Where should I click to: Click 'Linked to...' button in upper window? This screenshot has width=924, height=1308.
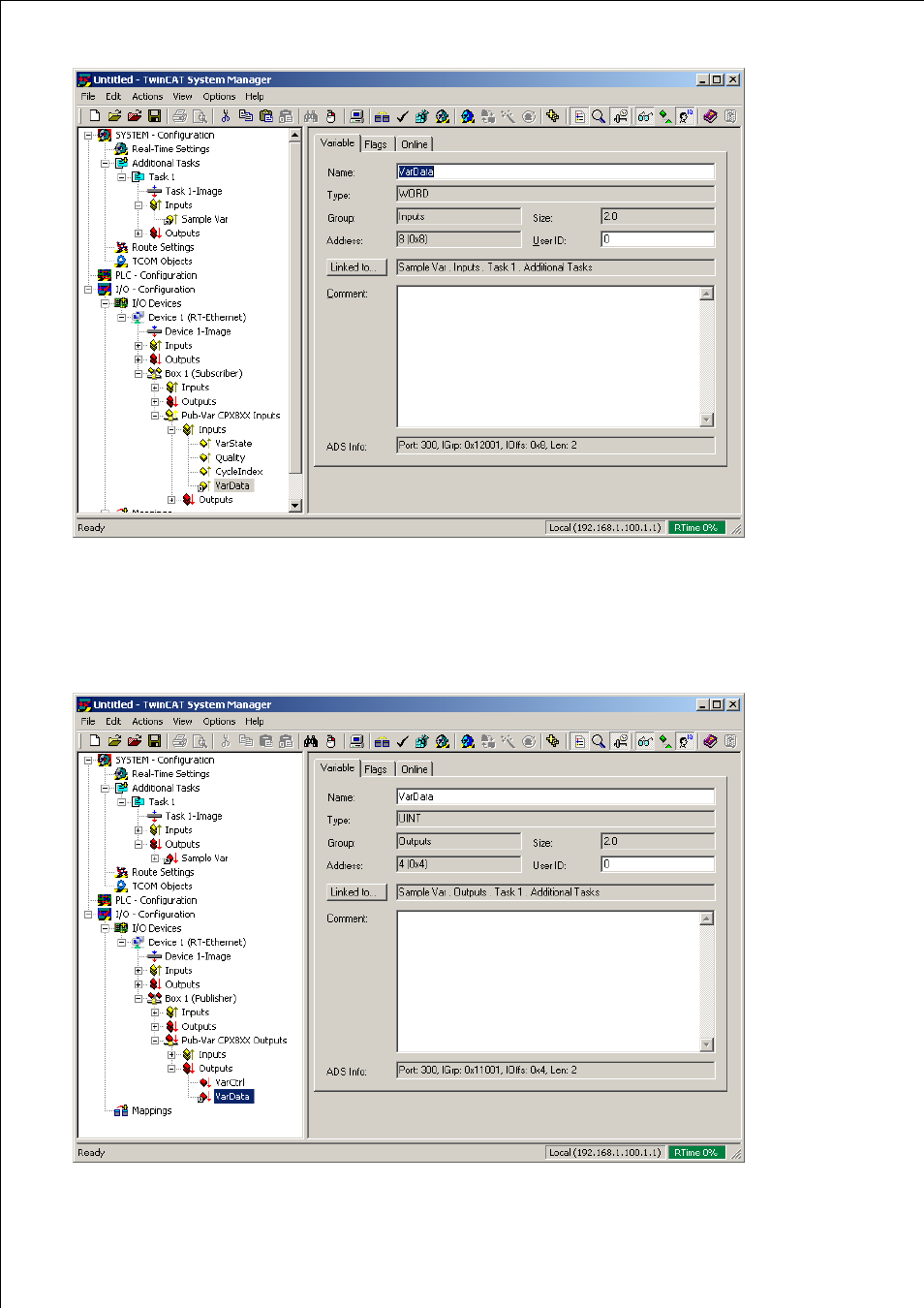[357, 267]
